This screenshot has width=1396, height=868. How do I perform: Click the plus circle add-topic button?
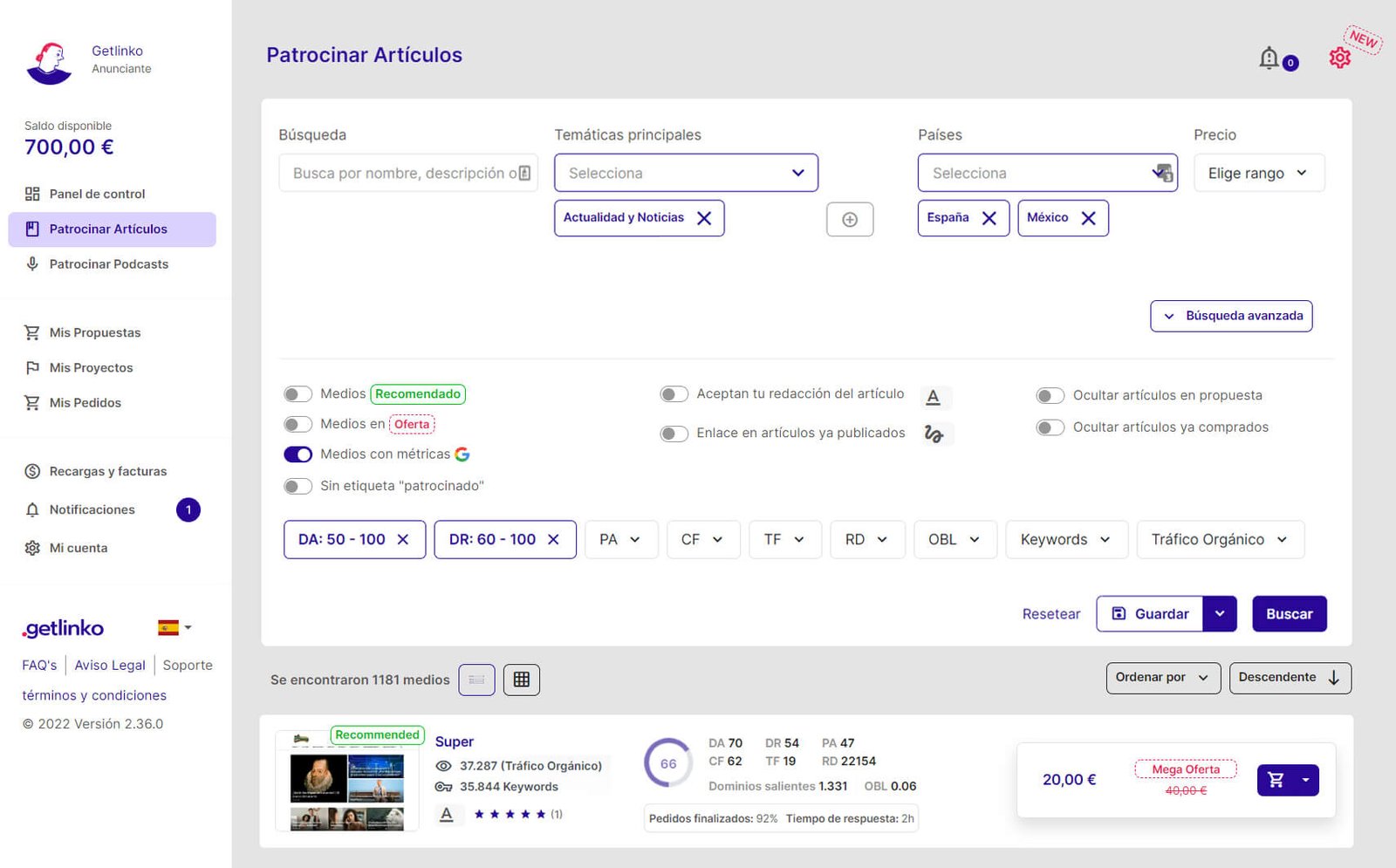tap(849, 220)
